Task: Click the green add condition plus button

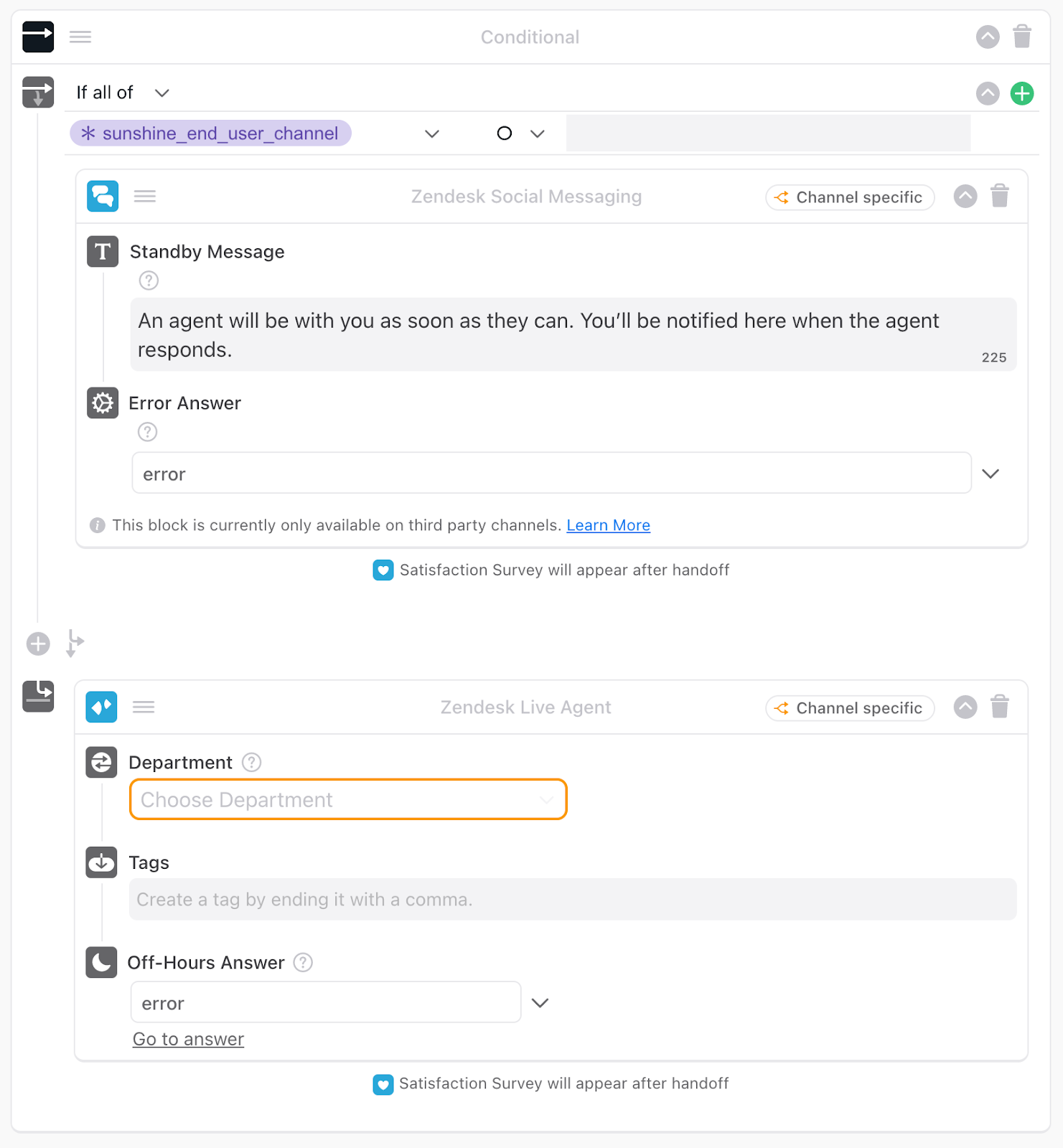Action: pos(1021,93)
